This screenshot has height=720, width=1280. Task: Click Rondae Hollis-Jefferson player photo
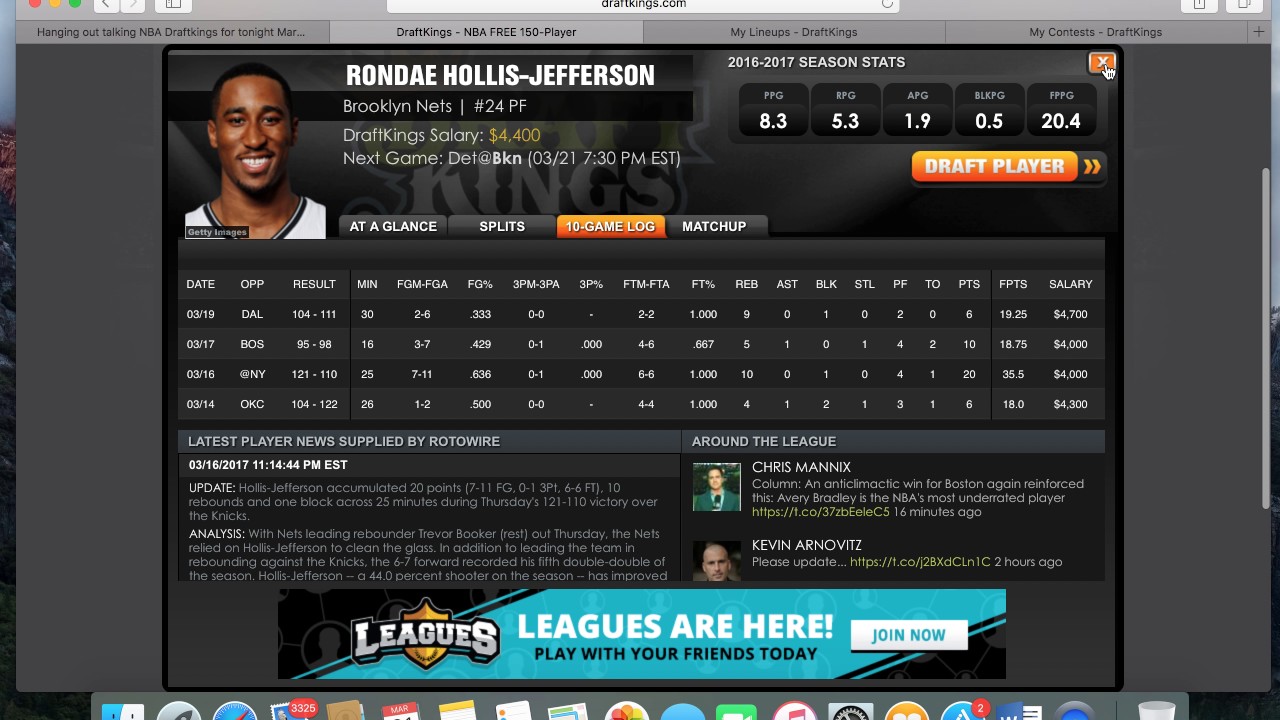(255, 150)
